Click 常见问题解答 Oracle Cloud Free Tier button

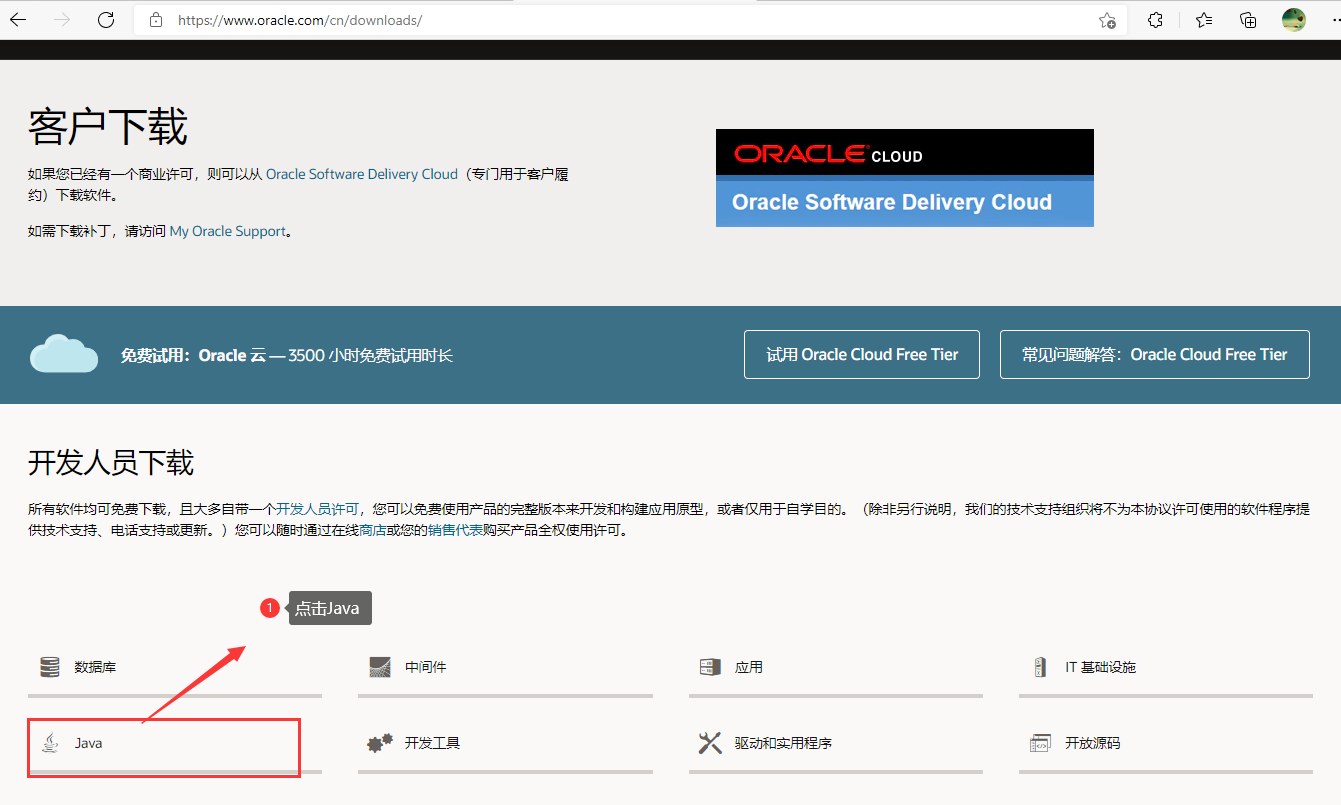coord(1155,355)
